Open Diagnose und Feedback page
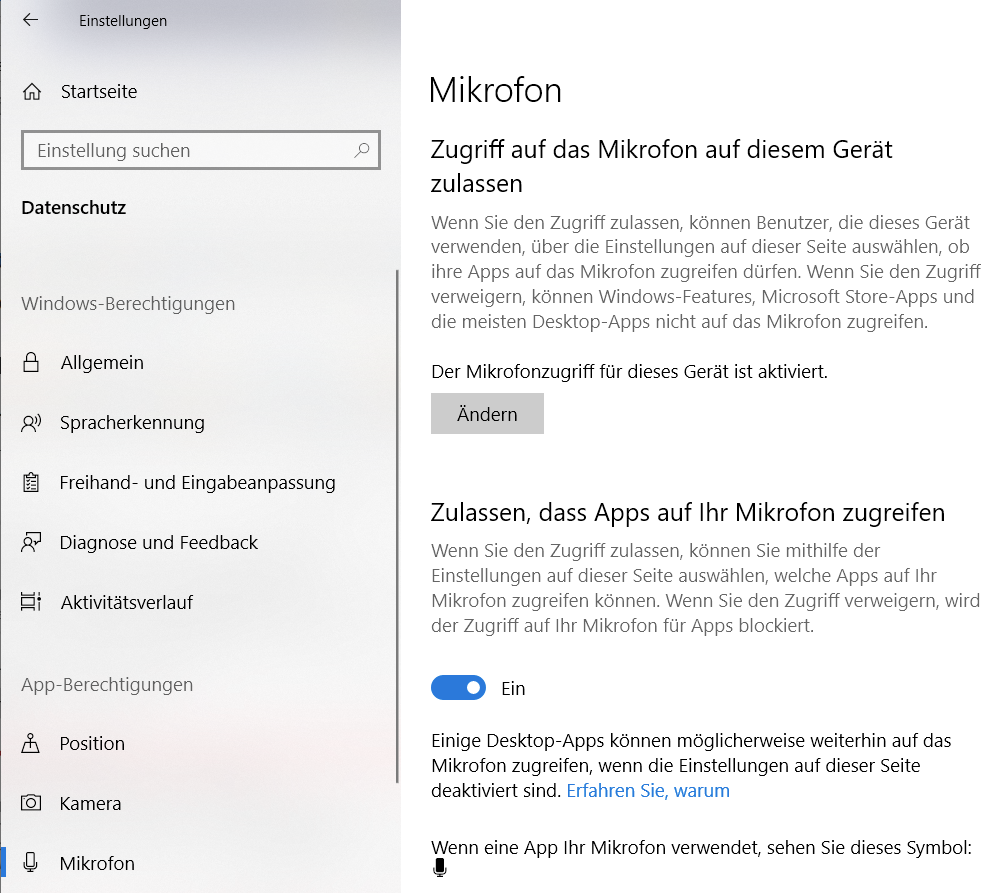 click(158, 543)
